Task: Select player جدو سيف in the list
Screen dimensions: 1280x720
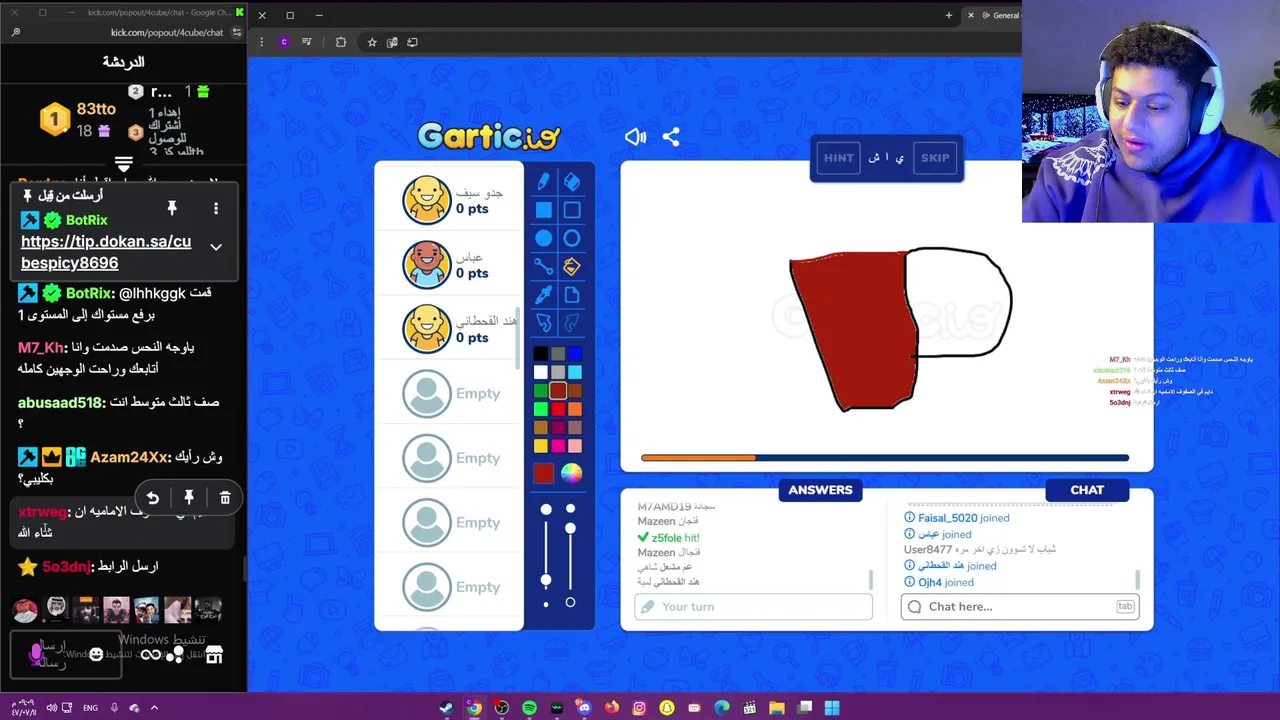Action: point(449,200)
